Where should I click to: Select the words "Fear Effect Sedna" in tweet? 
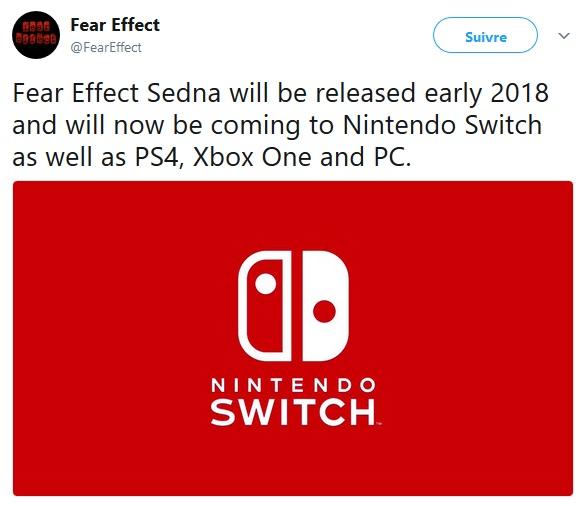click(117, 93)
